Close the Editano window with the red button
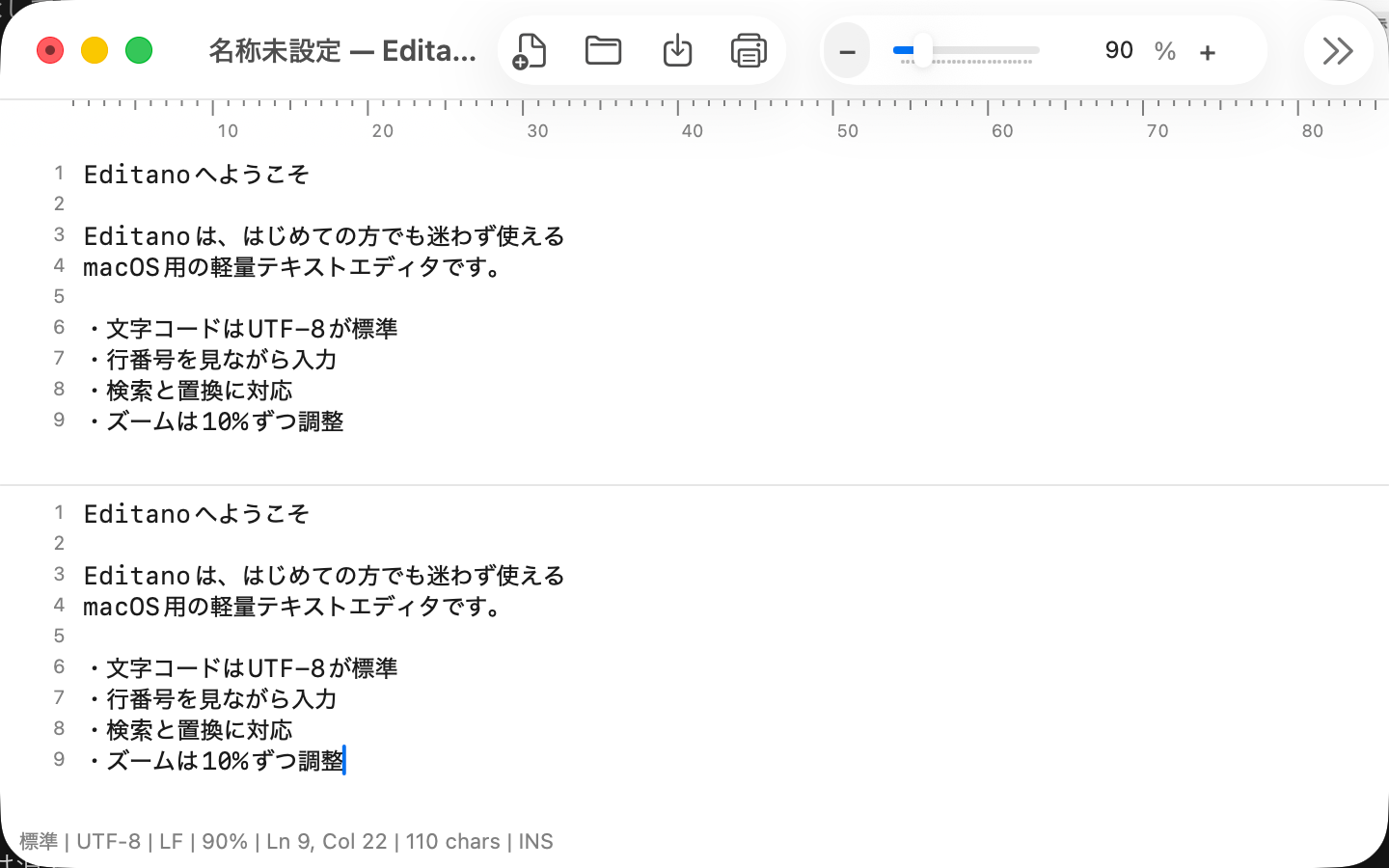 50,50
